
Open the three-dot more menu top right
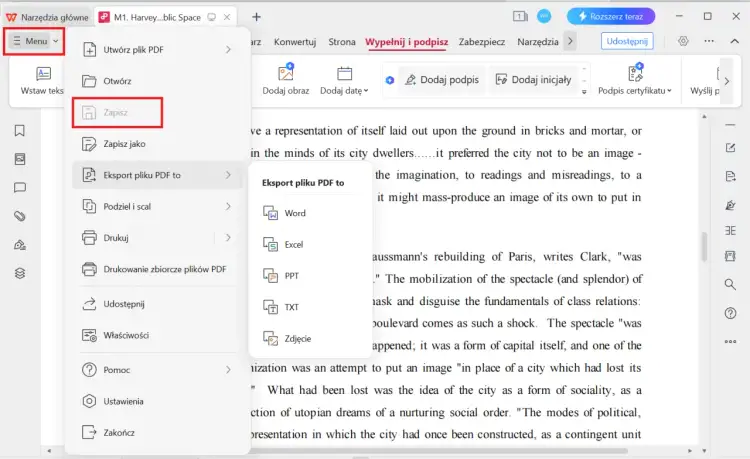point(709,41)
